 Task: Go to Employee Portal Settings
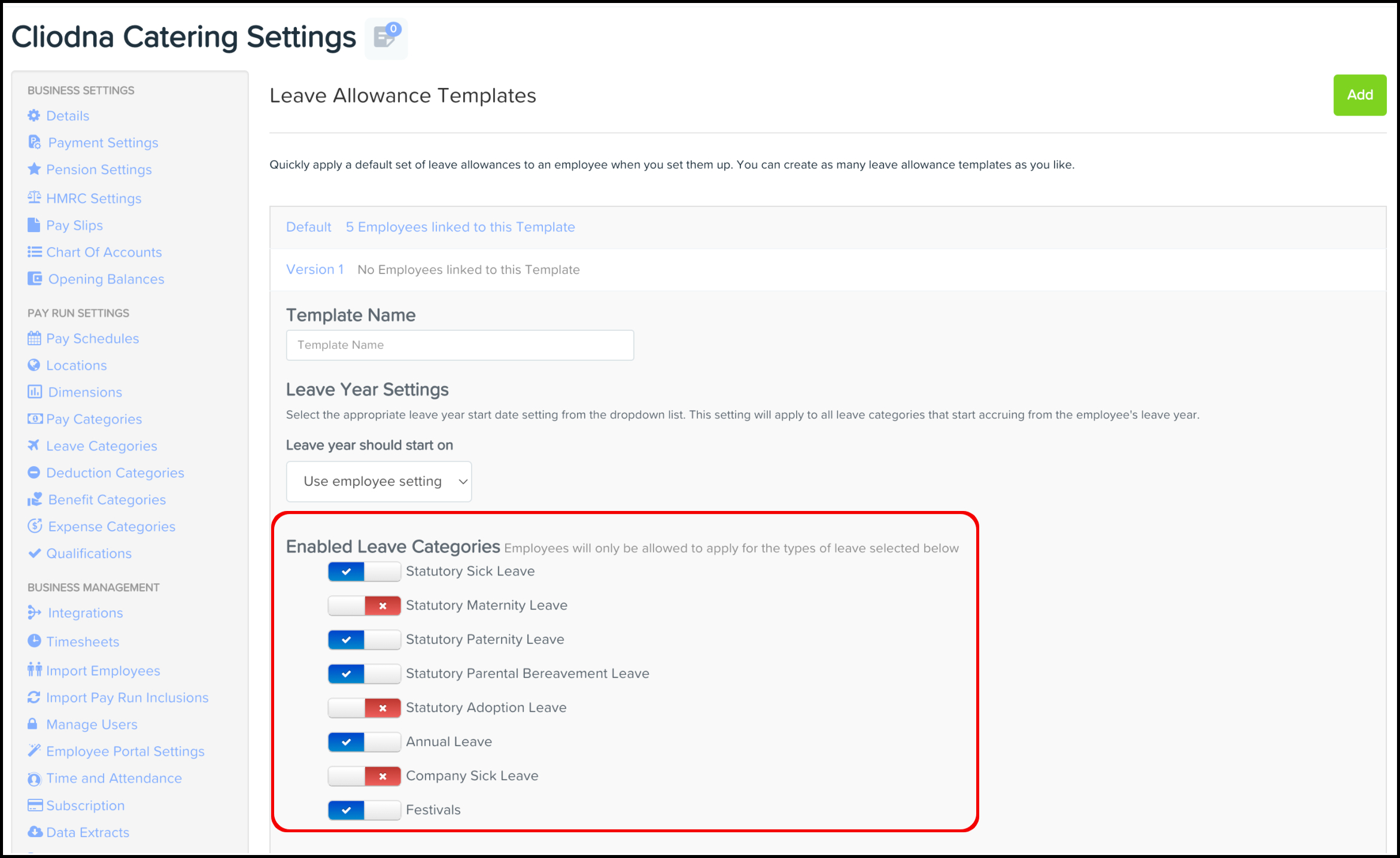coord(125,751)
